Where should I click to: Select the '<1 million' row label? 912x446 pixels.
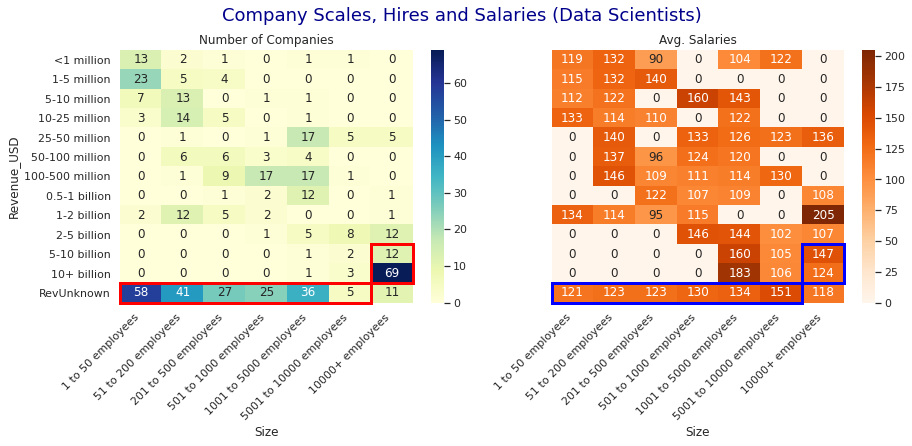83,60
